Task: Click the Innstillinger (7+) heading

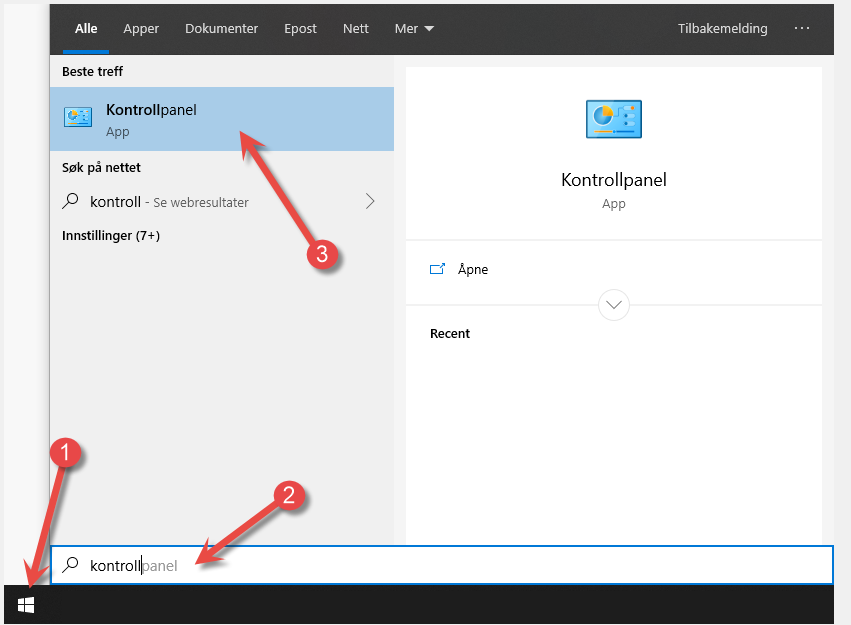Action: (x=111, y=235)
